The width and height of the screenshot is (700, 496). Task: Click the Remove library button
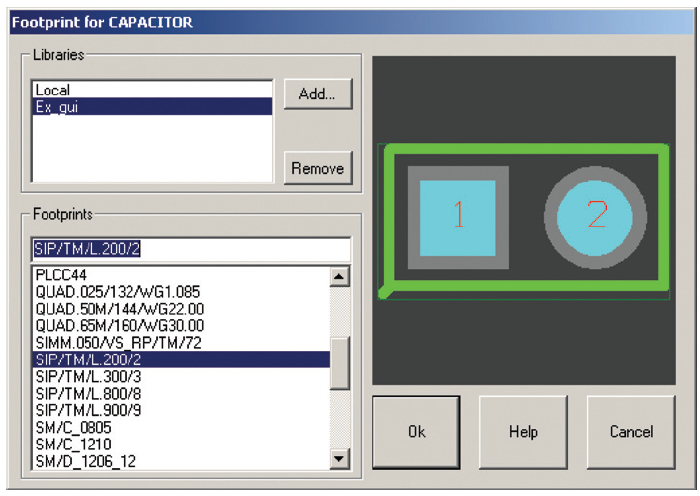pos(318,168)
